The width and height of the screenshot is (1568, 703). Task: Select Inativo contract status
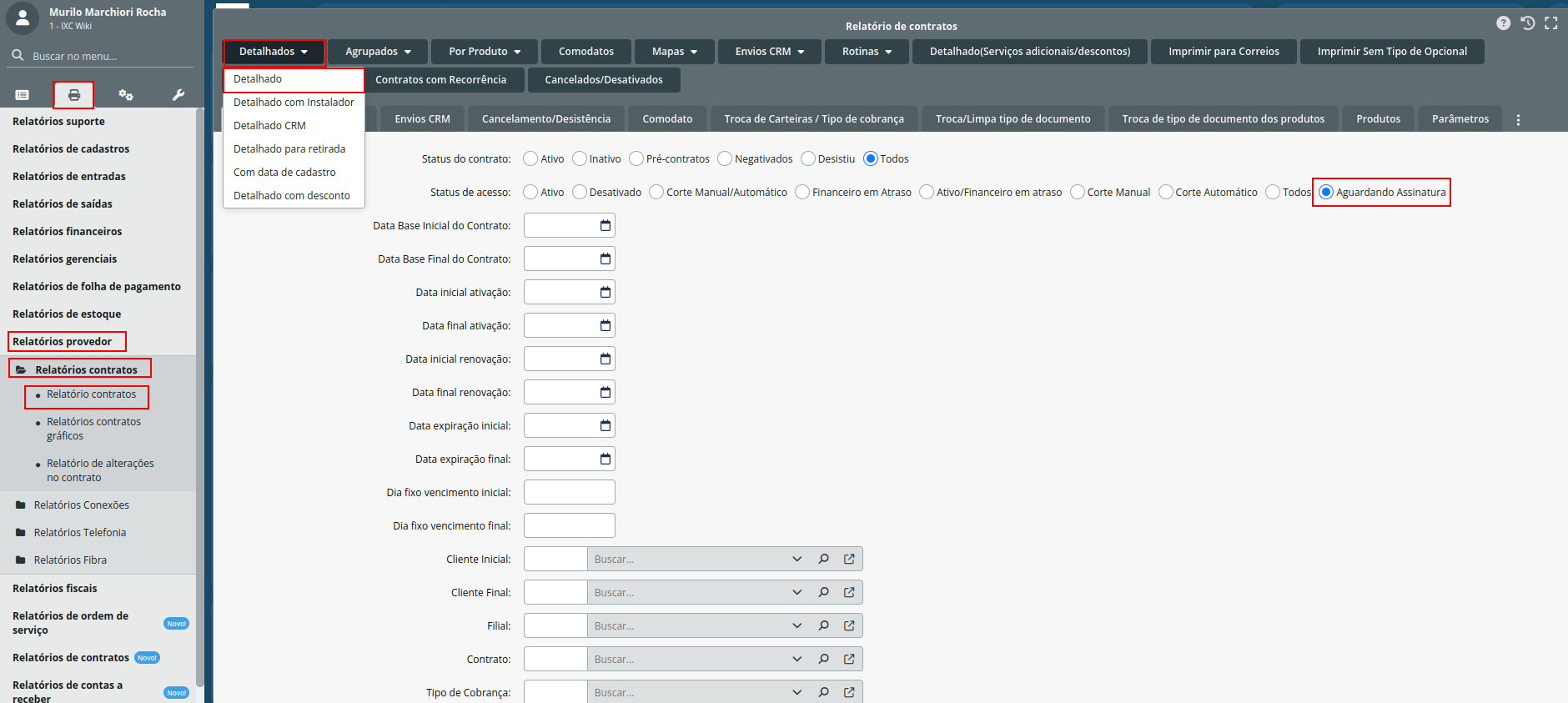click(x=580, y=158)
